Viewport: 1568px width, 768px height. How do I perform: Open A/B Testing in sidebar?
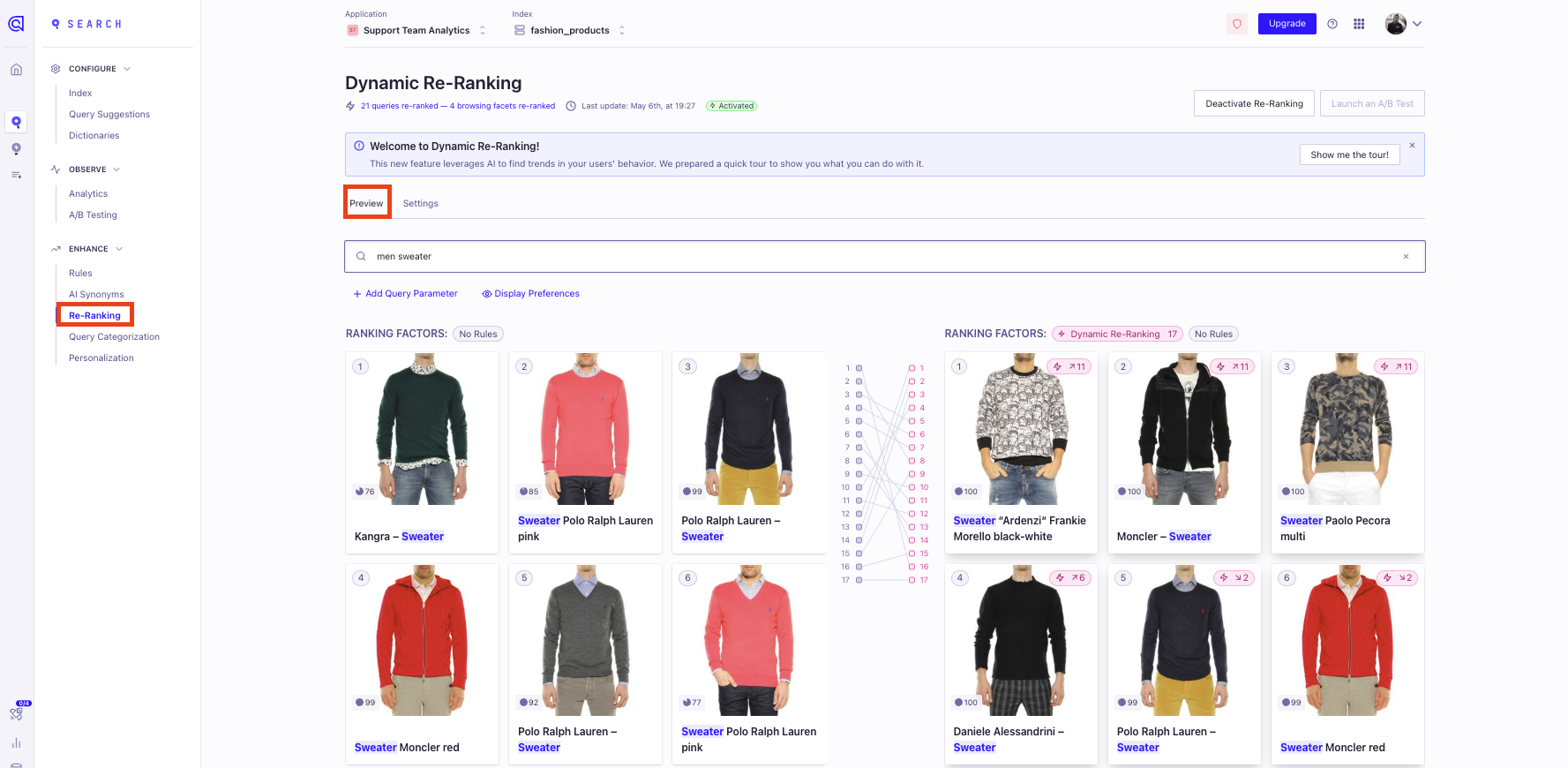(93, 215)
